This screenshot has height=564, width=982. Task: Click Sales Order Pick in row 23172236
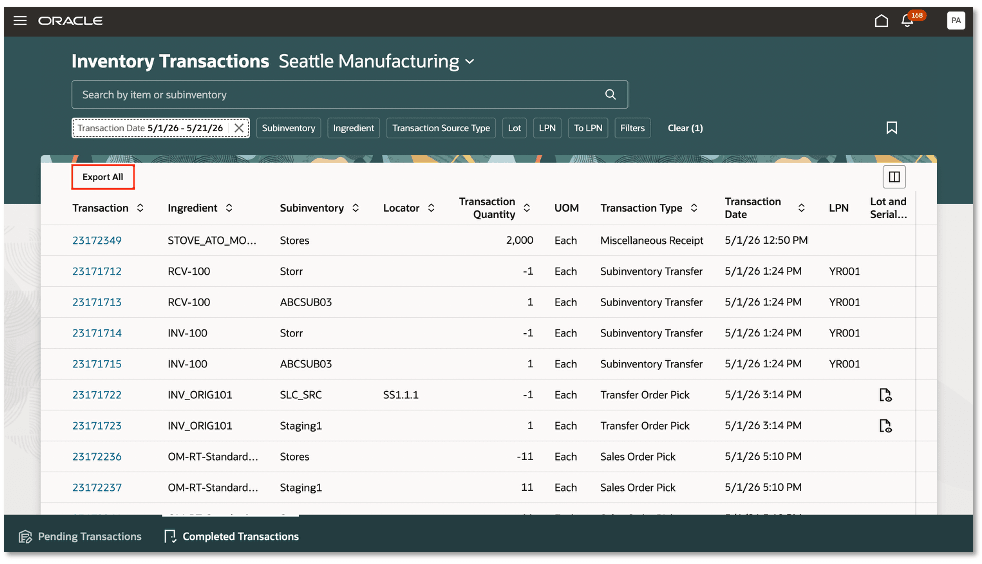click(638, 456)
